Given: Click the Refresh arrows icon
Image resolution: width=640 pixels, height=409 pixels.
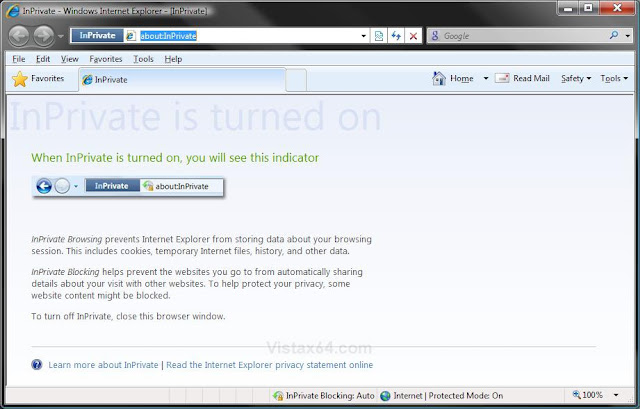Looking at the screenshot, I should point(396,36).
